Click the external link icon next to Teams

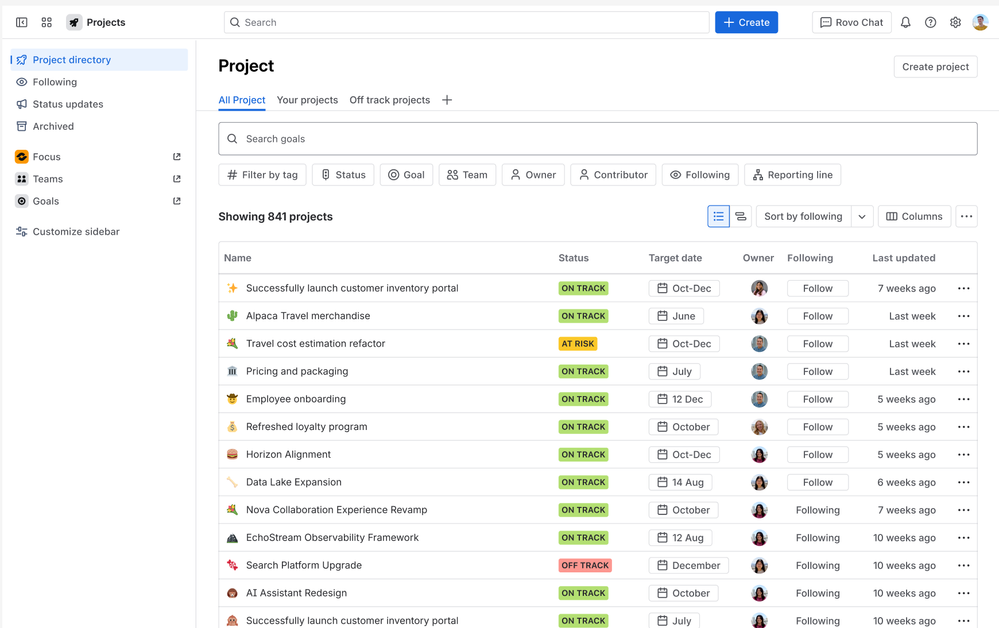point(176,179)
